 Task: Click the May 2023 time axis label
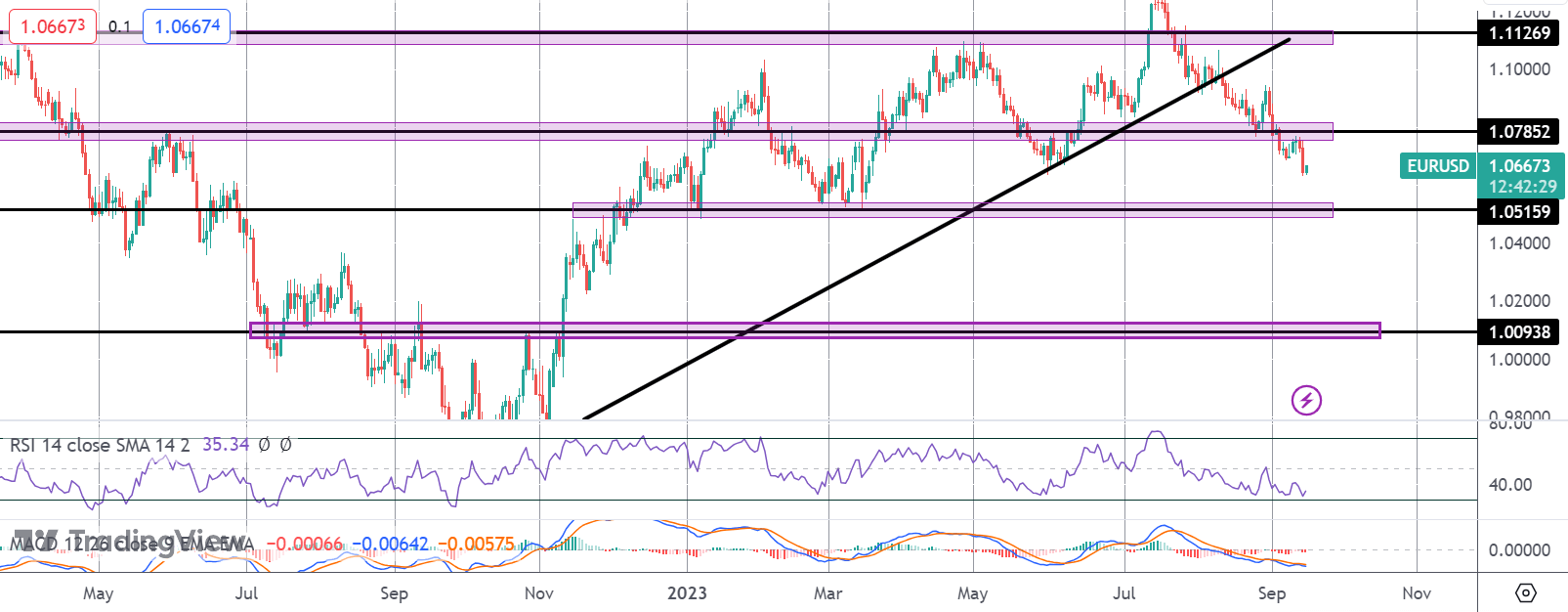tap(972, 593)
